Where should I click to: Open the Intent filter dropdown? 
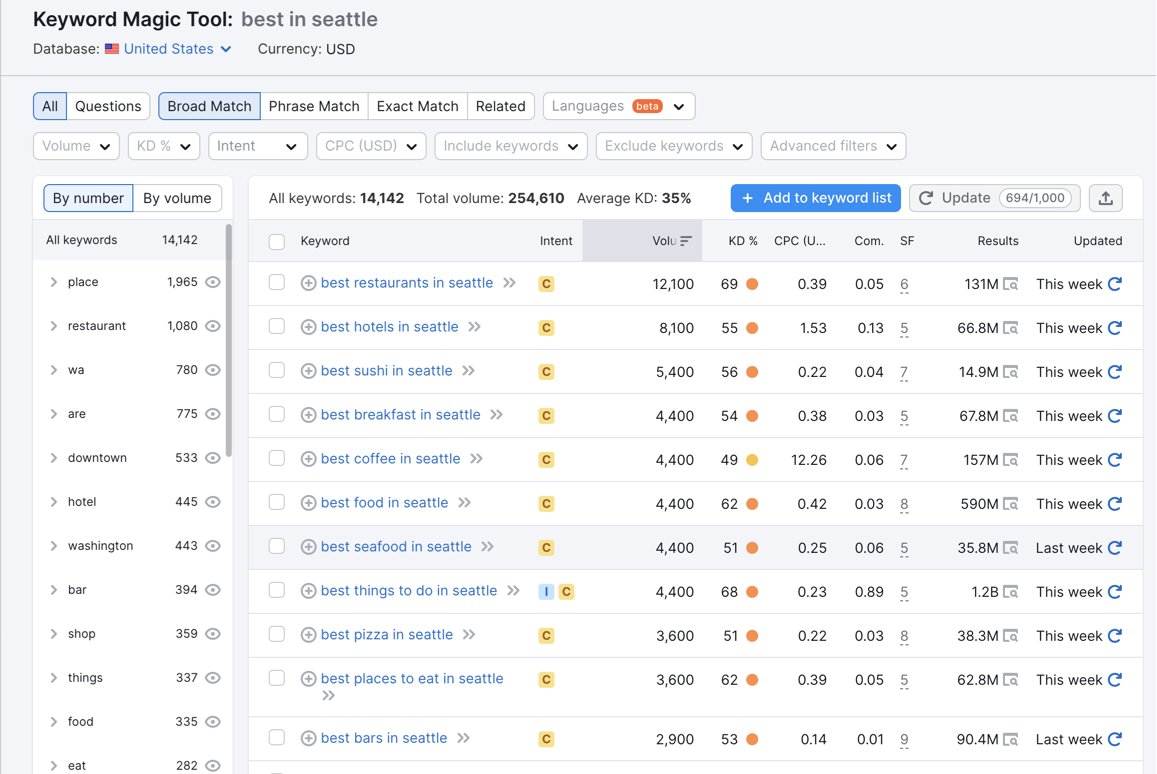pyautogui.click(x=258, y=146)
